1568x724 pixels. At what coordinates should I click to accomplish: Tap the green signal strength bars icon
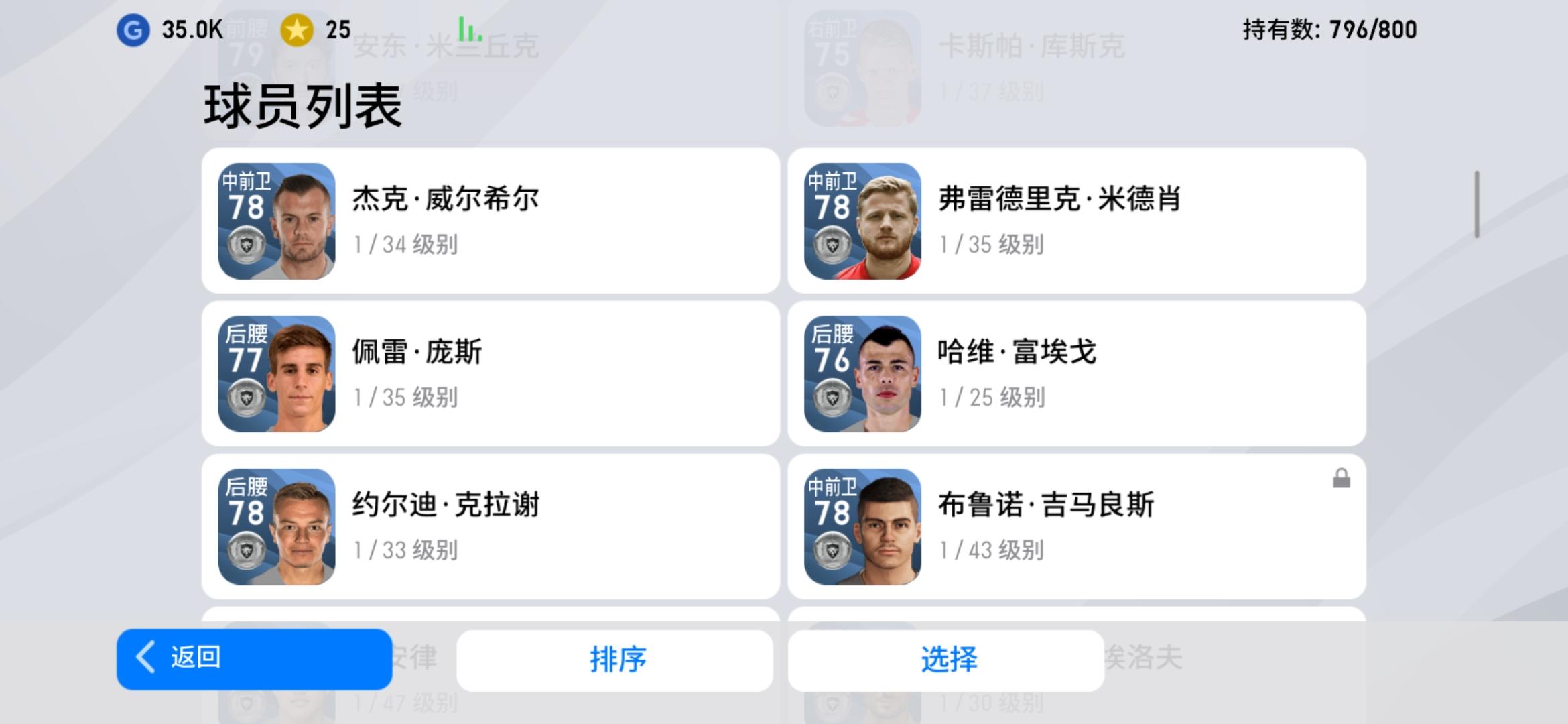[470, 29]
